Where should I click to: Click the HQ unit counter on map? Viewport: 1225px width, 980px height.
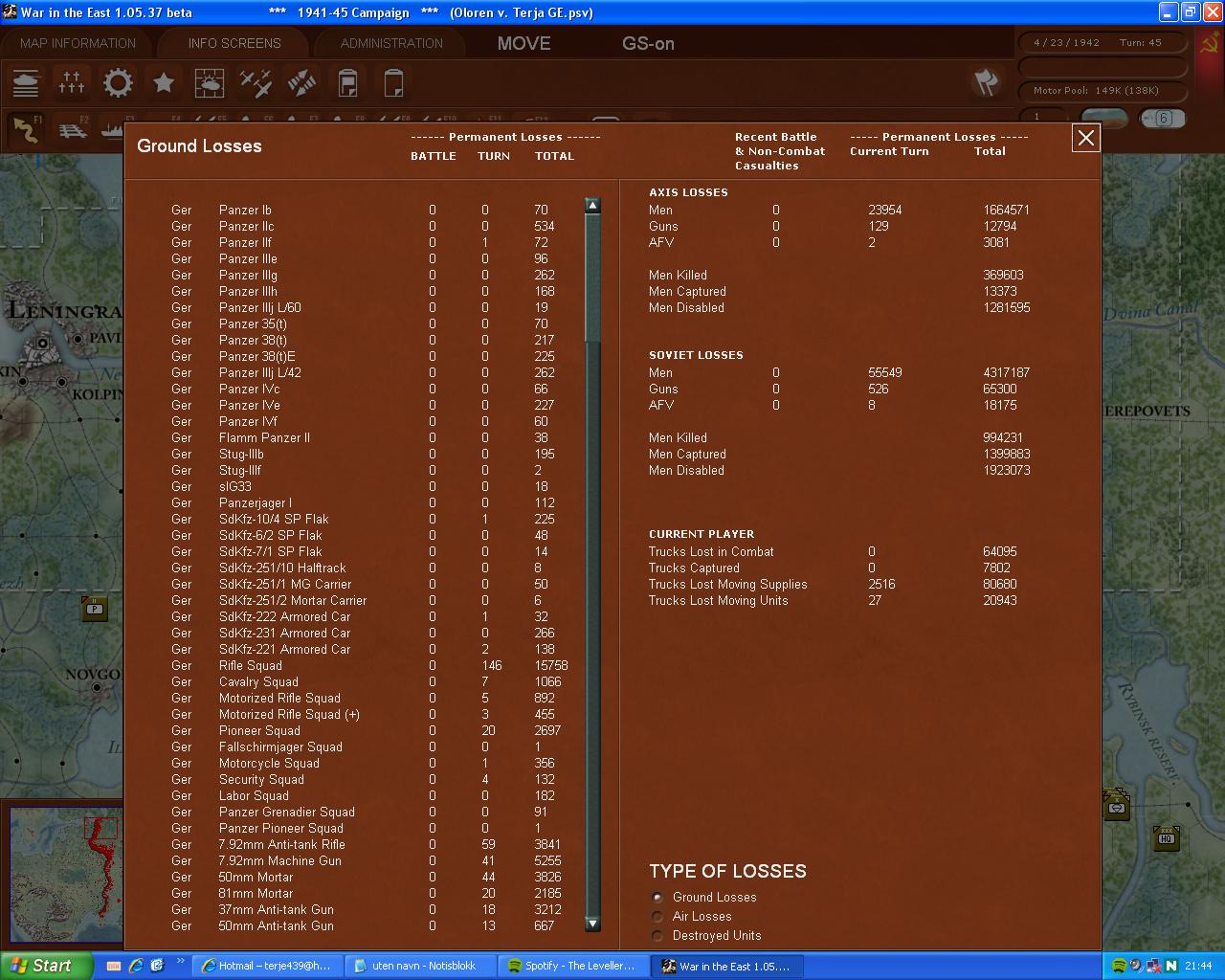click(1166, 838)
